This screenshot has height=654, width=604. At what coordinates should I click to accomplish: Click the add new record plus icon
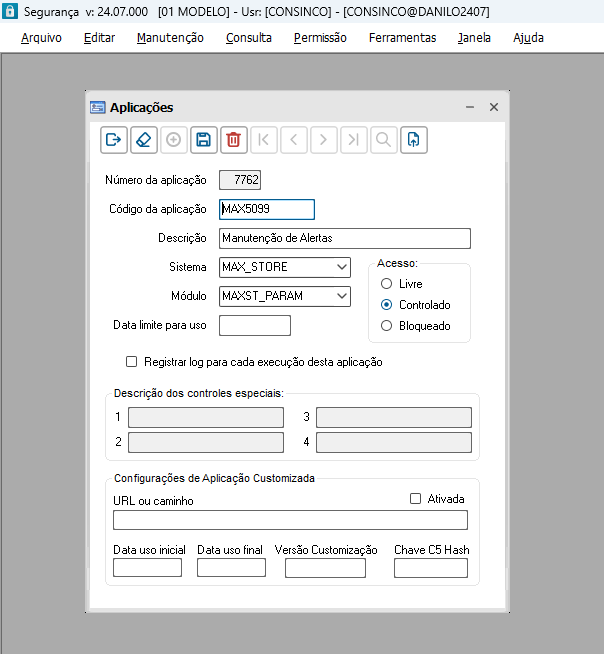click(x=174, y=140)
